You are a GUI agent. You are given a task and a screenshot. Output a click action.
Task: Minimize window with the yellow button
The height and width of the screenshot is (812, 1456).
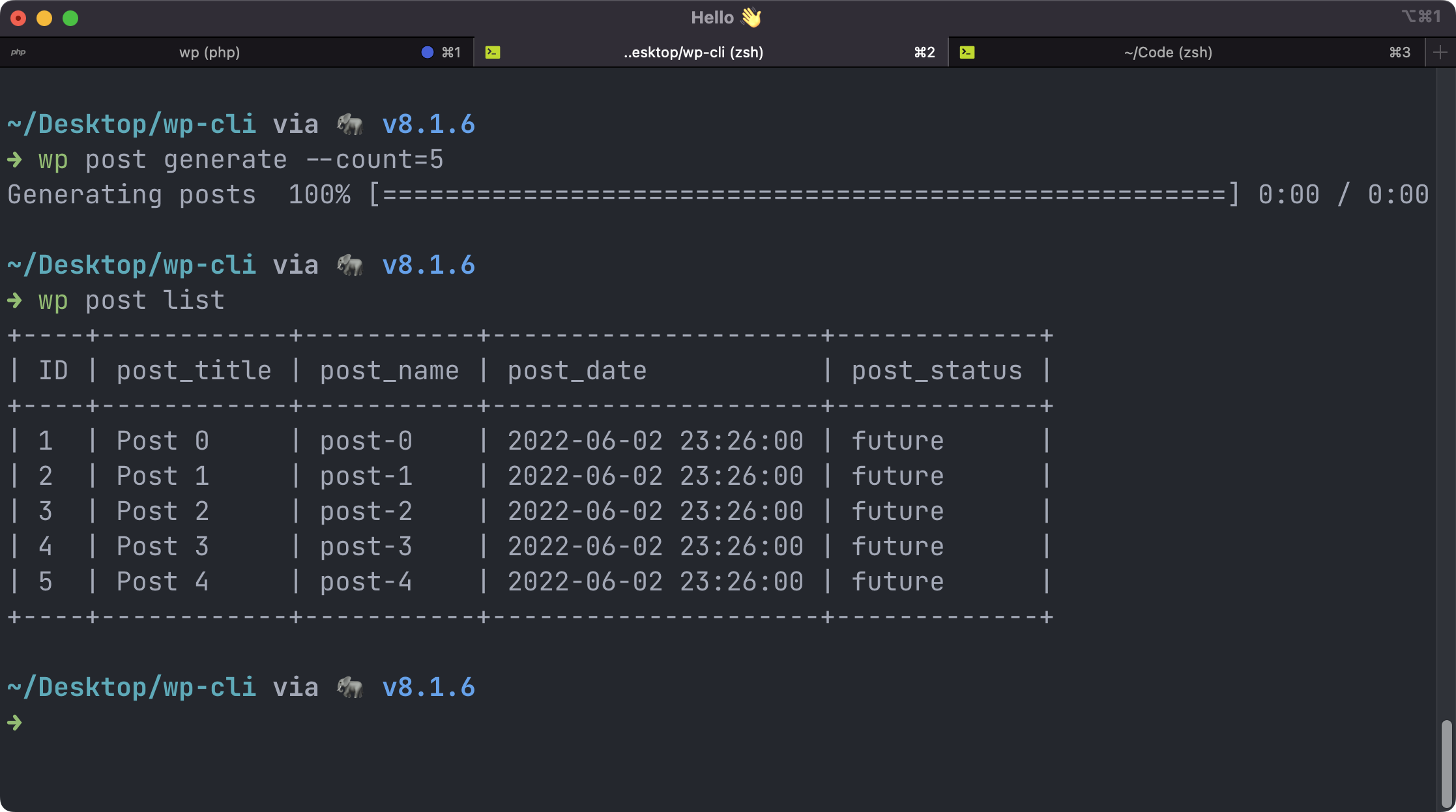click(x=44, y=18)
